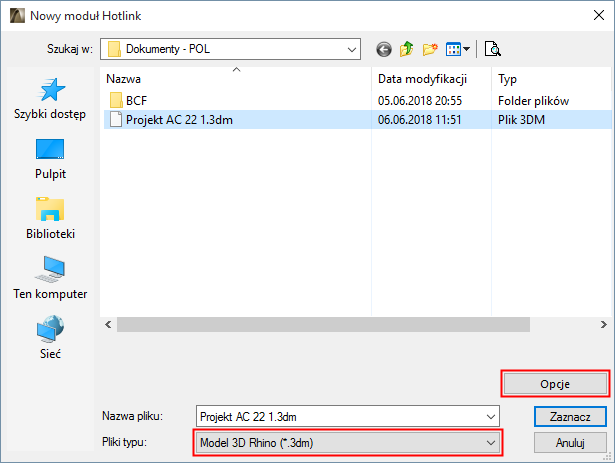Image resolution: width=615 pixels, height=463 pixels.
Task: Click the find file magnifier icon
Action: point(493,49)
